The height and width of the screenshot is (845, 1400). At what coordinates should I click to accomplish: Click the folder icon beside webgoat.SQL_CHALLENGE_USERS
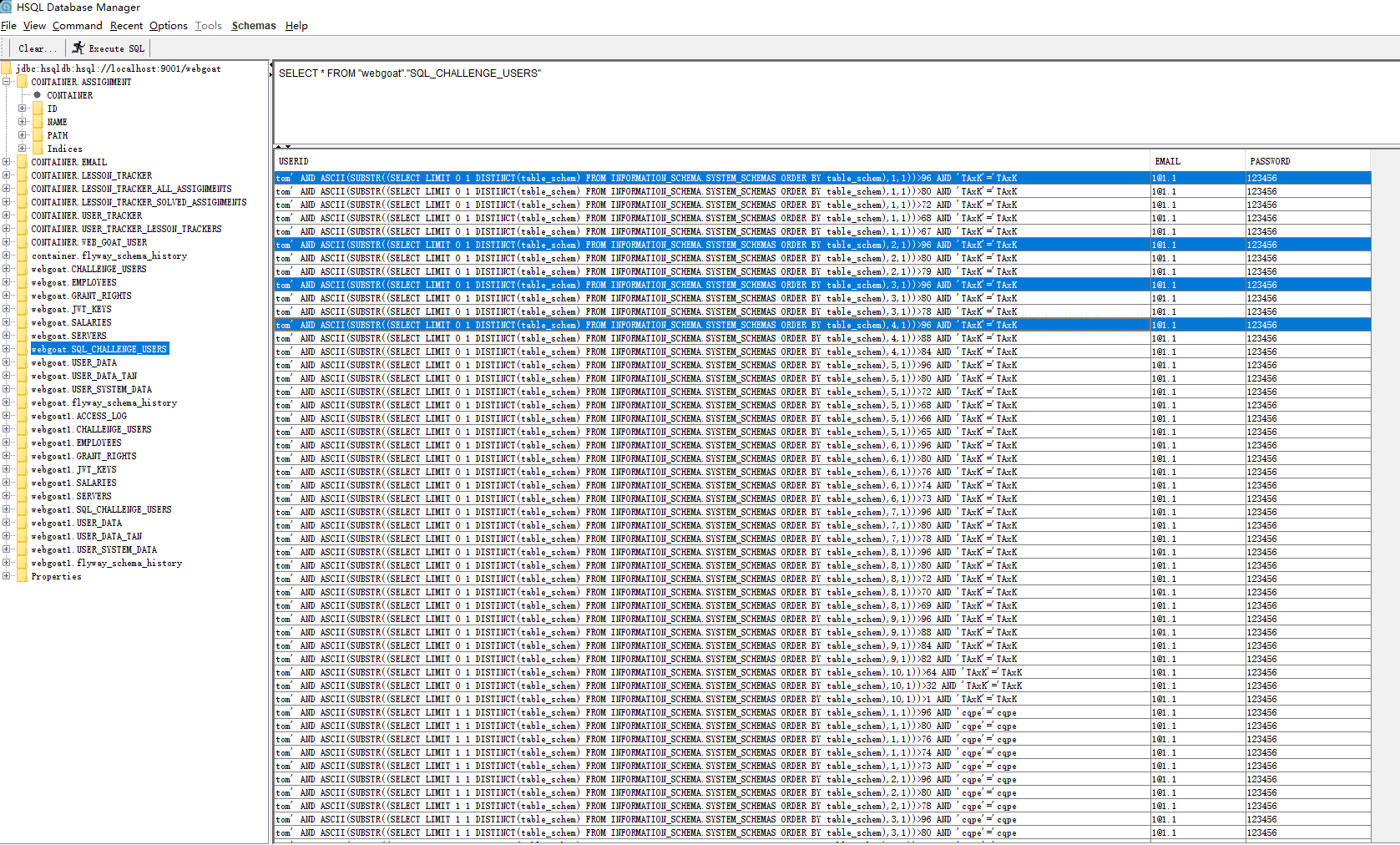(21, 349)
